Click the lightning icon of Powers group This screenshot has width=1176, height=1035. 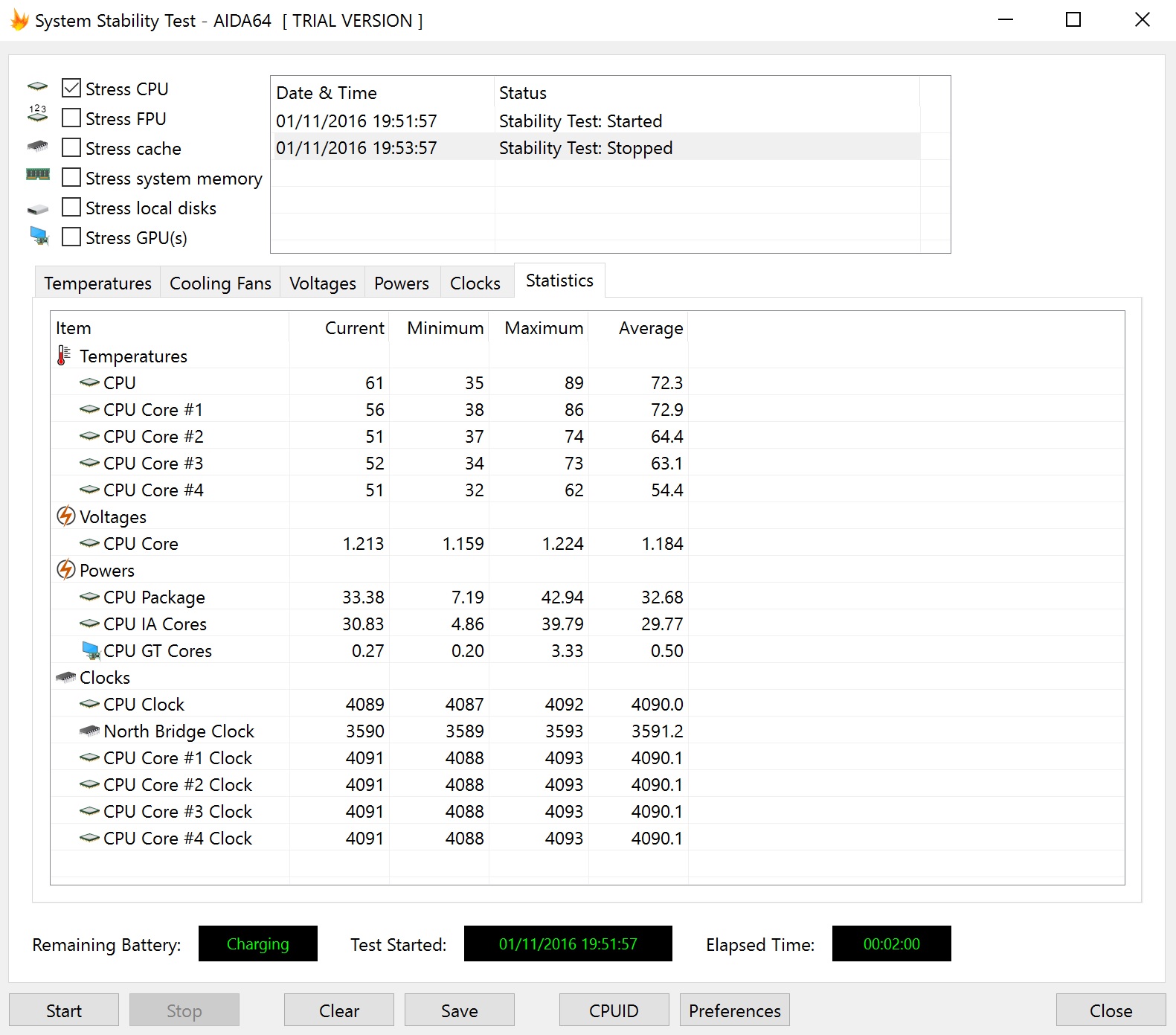pos(66,569)
